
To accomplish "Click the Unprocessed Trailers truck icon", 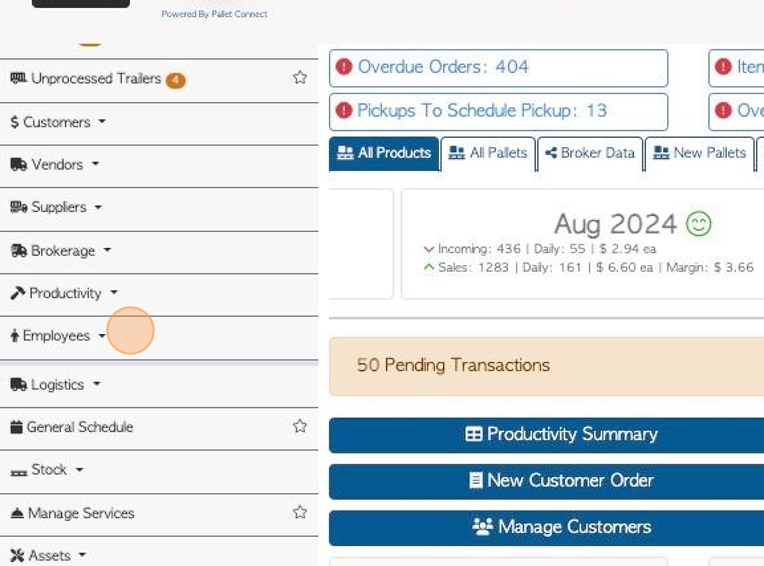I will 18,78.
